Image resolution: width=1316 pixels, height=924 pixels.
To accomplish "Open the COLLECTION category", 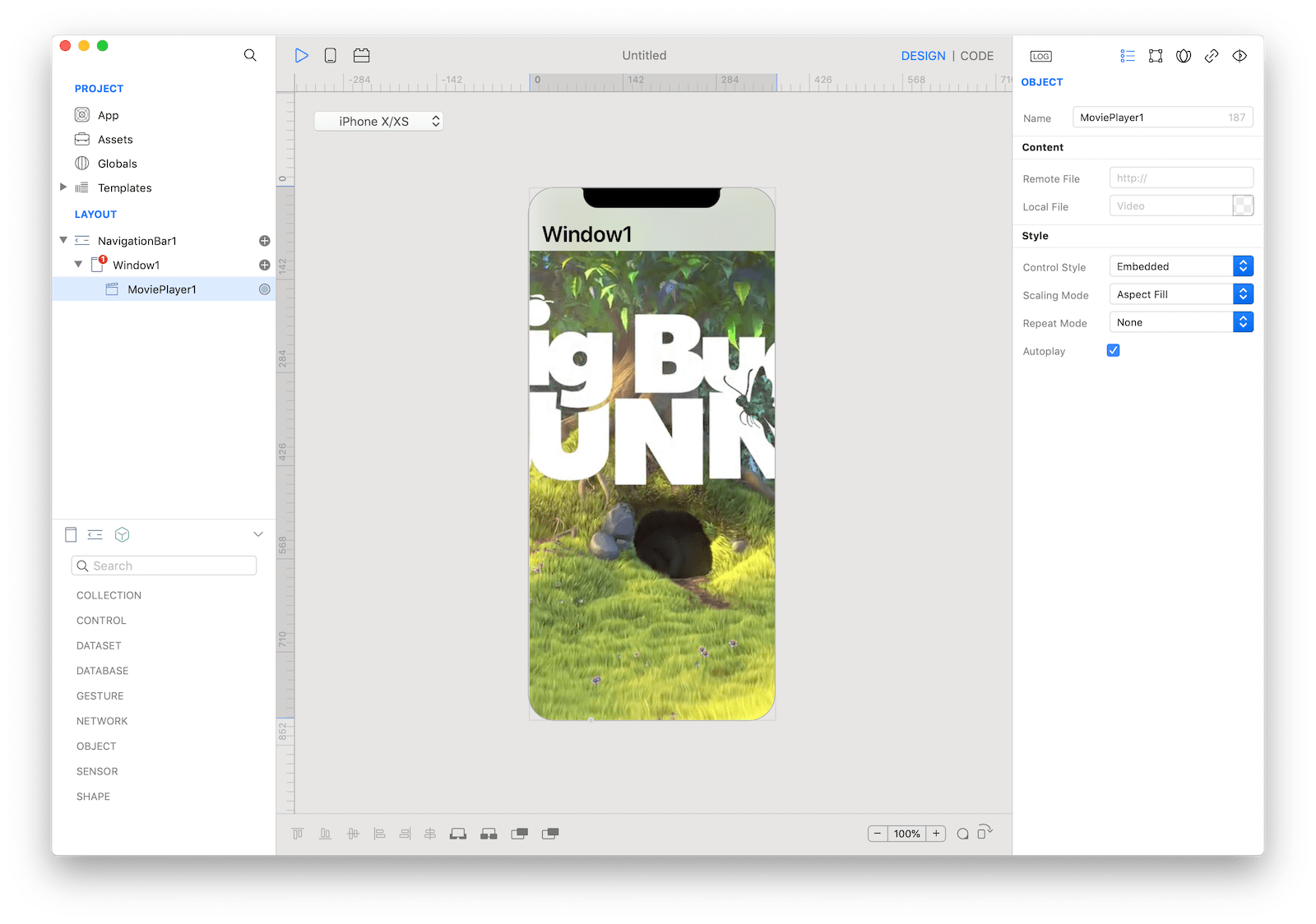I will tap(109, 595).
